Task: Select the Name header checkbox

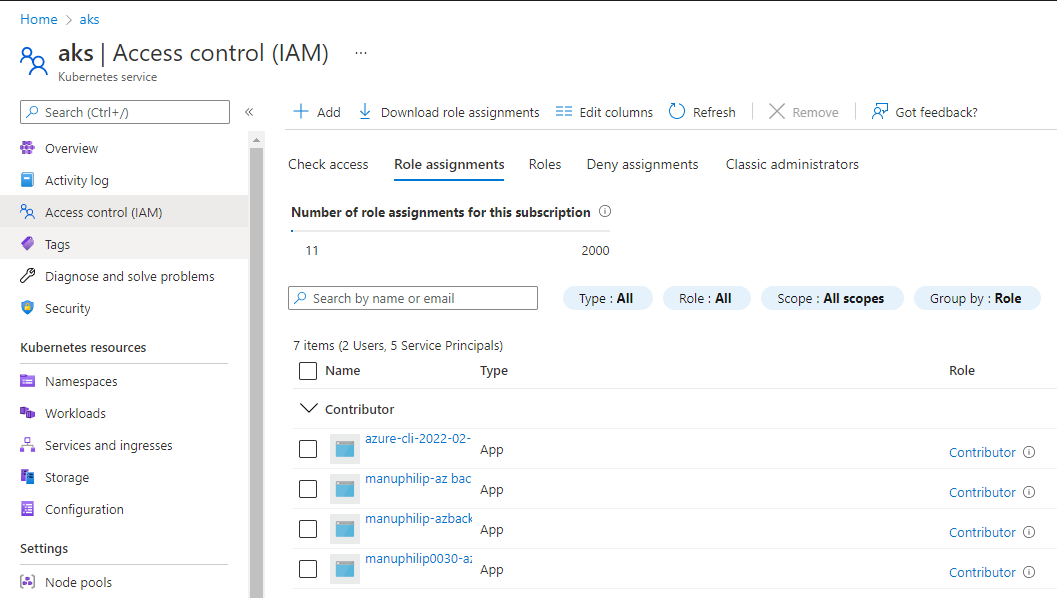Action: tap(308, 370)
